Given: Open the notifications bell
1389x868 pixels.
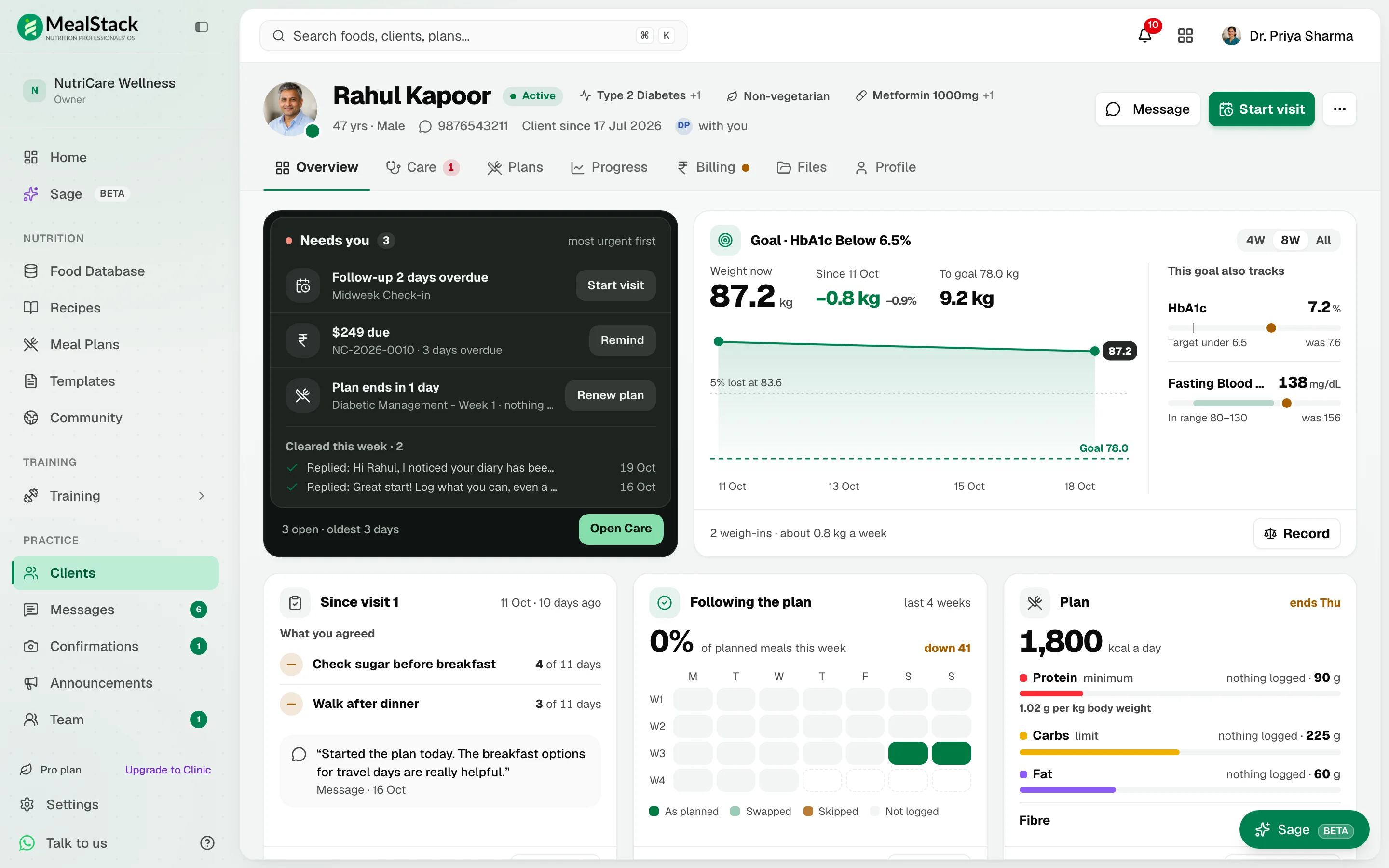Looking at the screenshot, I should (1144, 36).
